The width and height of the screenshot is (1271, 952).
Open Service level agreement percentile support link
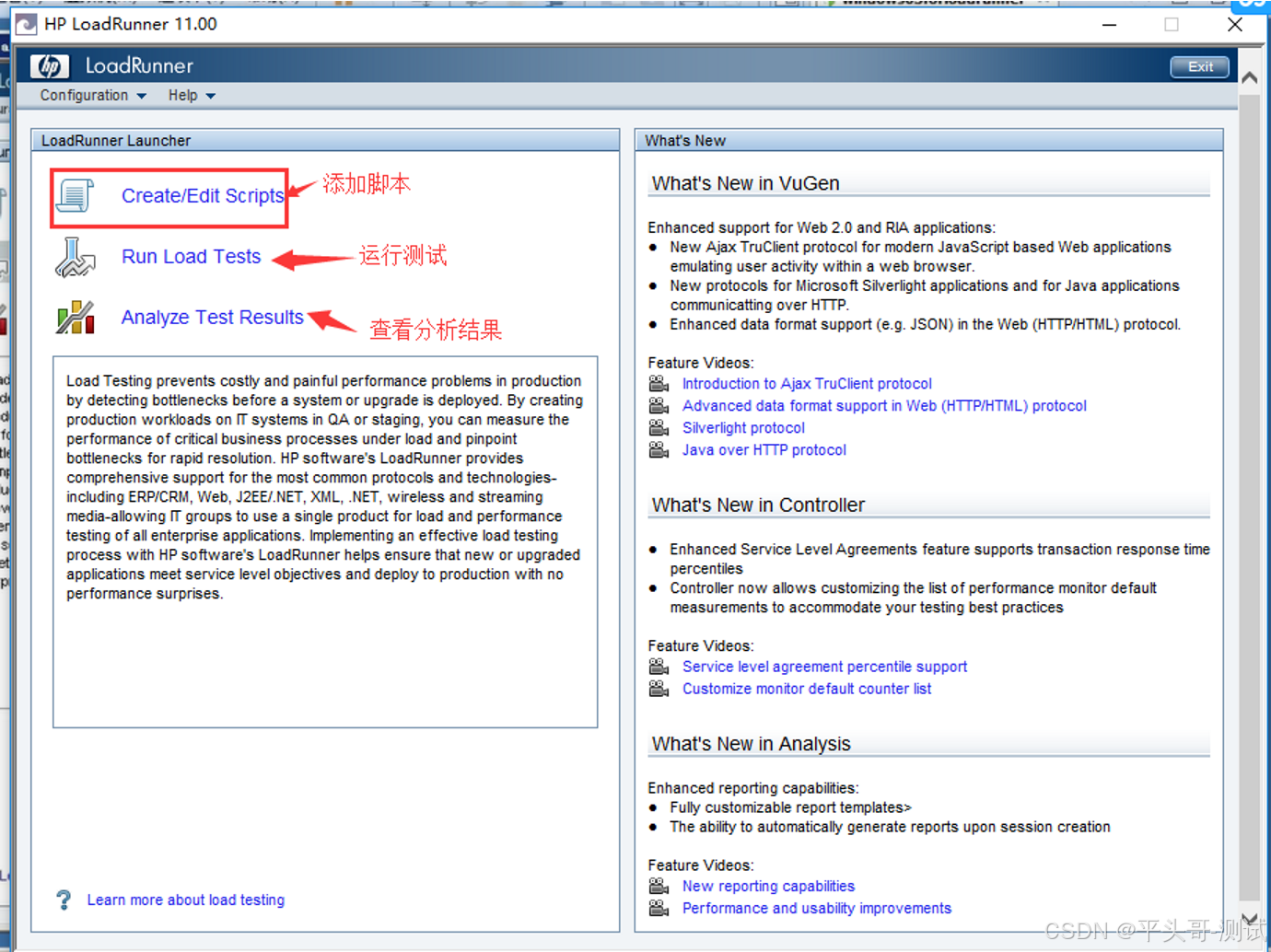824,666
